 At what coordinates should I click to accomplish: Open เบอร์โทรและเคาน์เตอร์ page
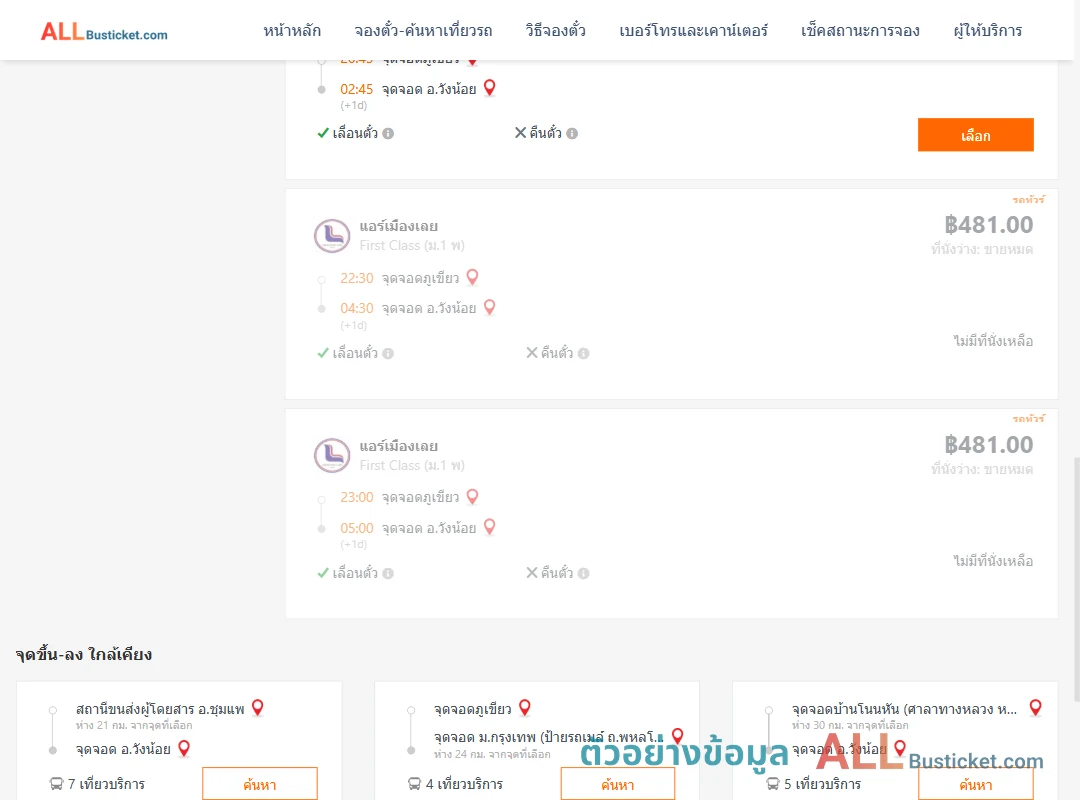(x=693, y=31)
